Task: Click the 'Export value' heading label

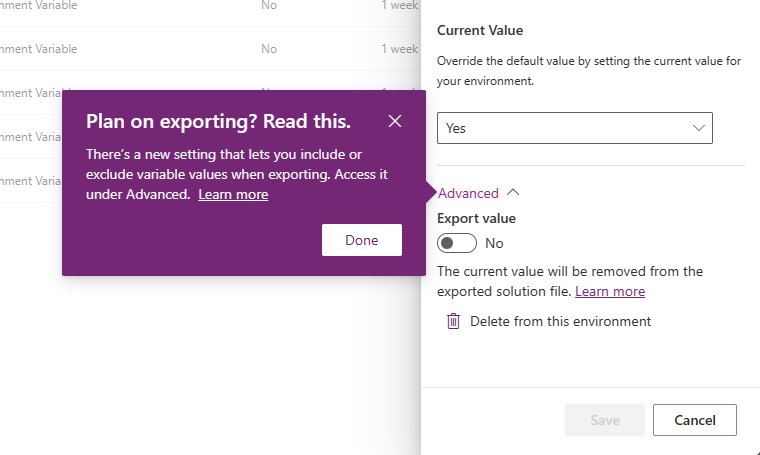Action: pyautogui.click(x=477, y=218)
